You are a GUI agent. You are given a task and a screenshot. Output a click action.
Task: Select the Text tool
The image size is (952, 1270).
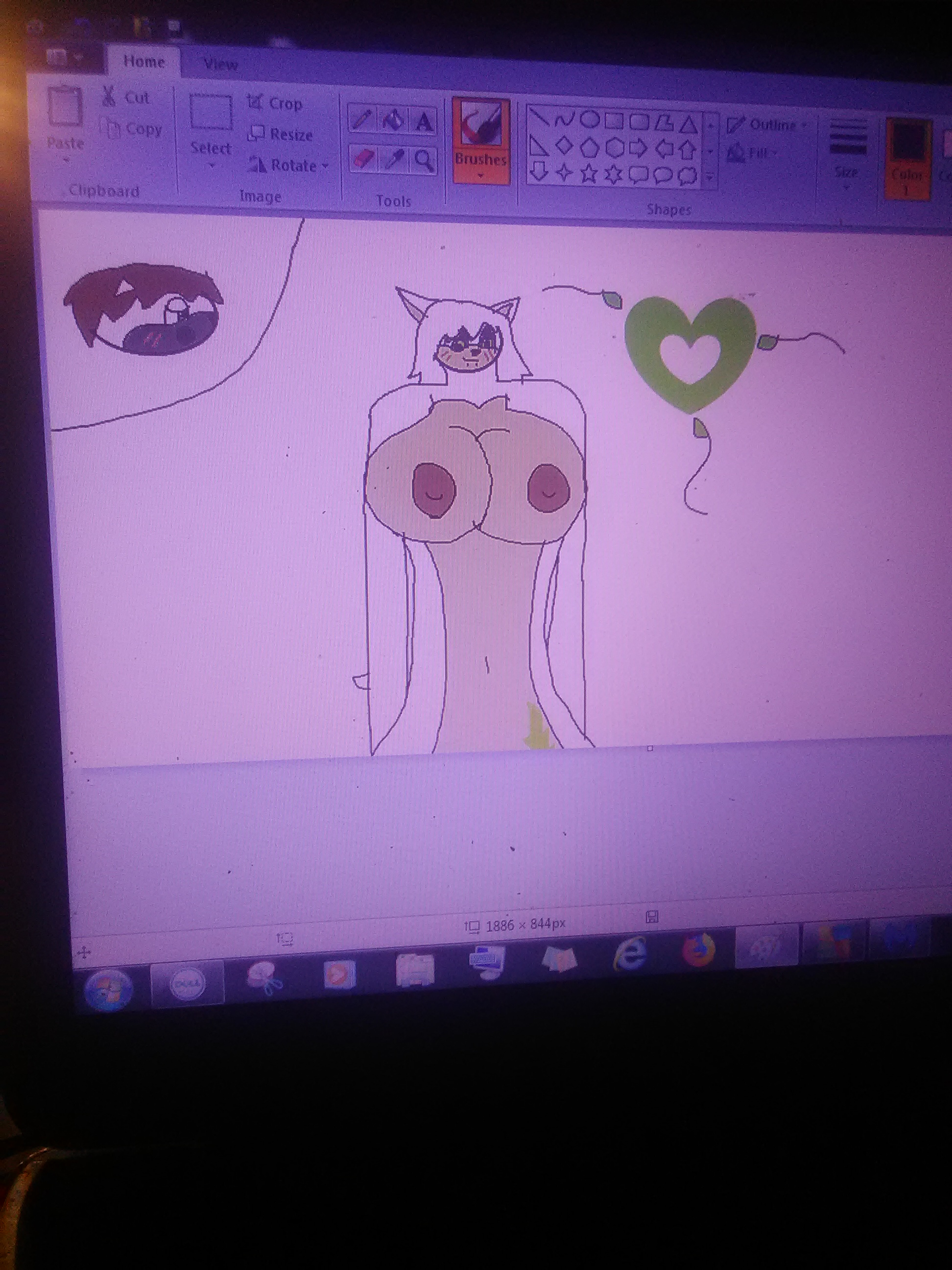click(x=424, y=122)
